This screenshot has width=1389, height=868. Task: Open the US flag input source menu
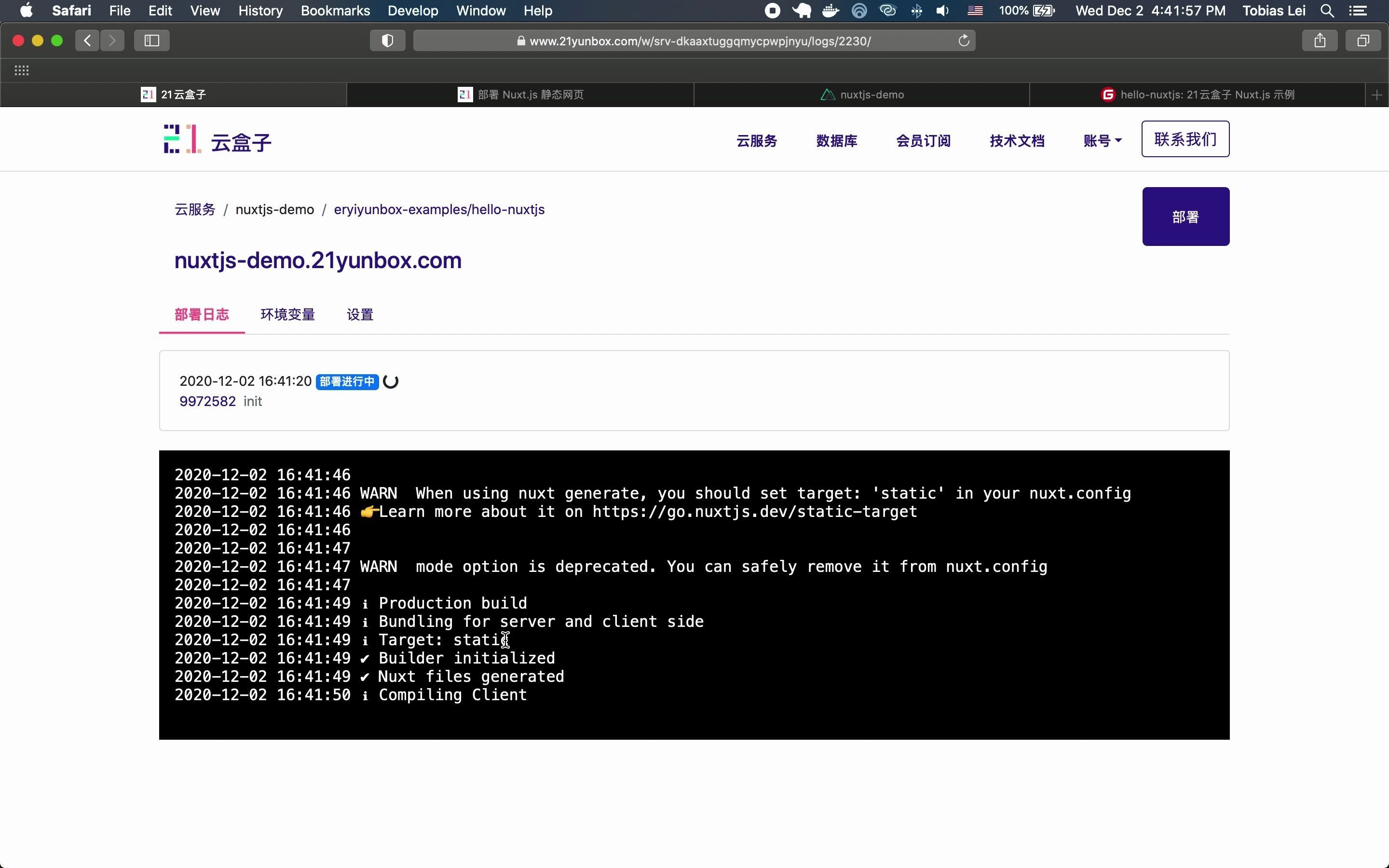pyautogui.click(x=975, y=10)
